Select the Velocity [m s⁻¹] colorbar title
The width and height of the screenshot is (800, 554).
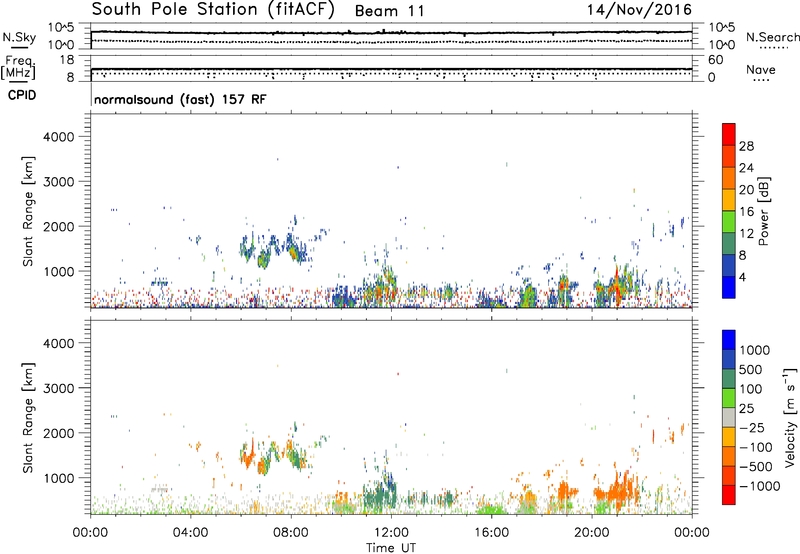click(790, 417)
